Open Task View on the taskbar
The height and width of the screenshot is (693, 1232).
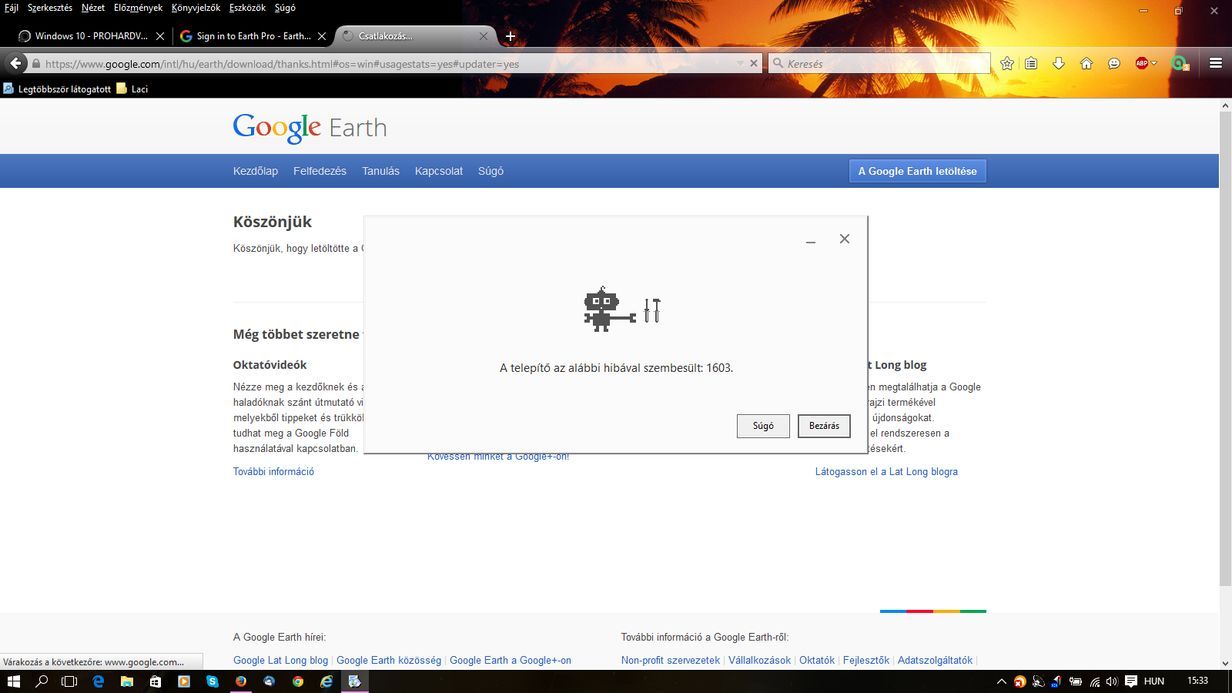(x=69, y=682)
